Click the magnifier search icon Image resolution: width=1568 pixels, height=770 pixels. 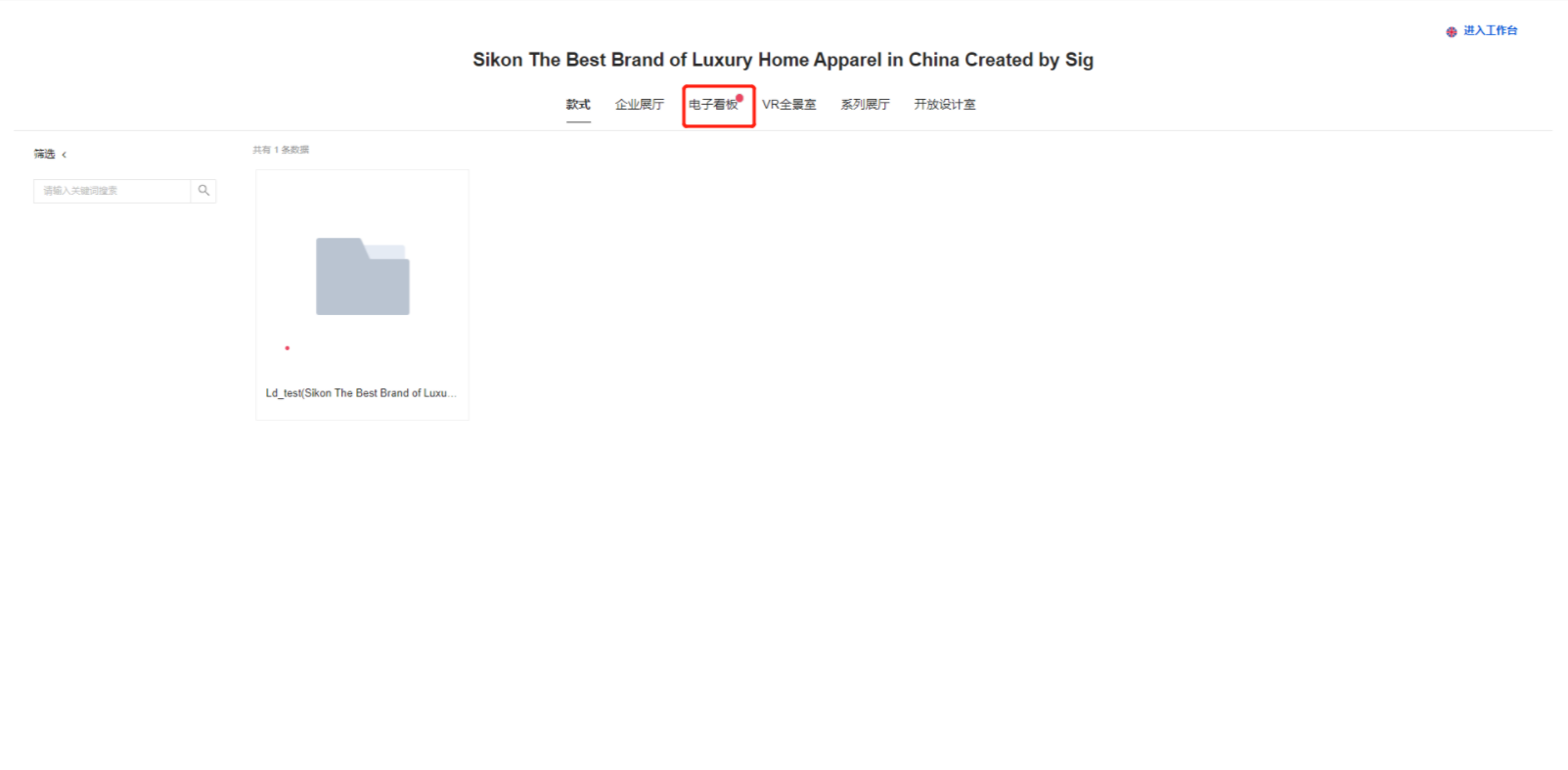[x=203, y=191]
